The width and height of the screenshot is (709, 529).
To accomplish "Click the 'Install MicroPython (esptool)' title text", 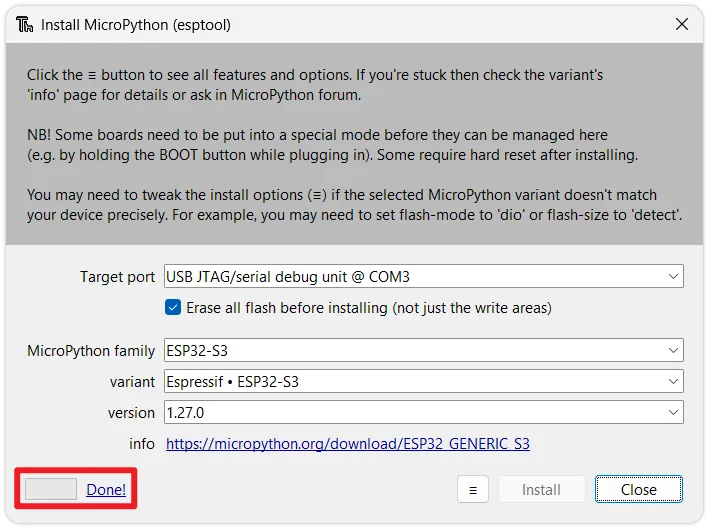I will point(136,24).
